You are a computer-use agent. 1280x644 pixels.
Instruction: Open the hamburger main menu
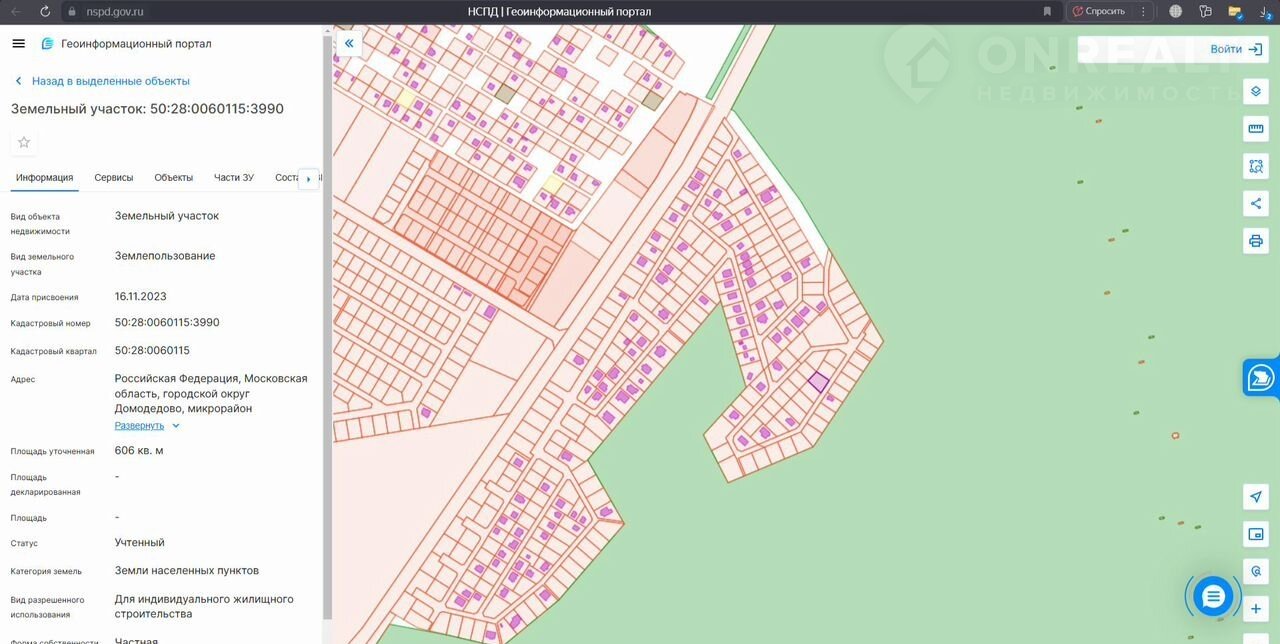18,43
